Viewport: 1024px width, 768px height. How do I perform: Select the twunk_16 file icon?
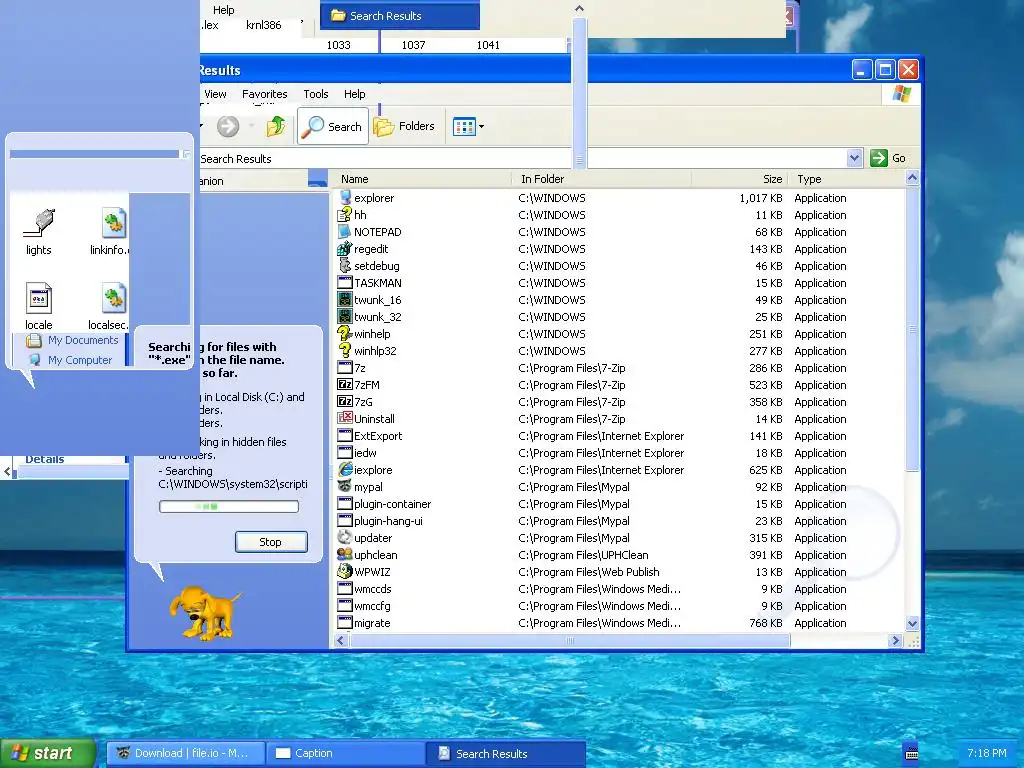pos(345,299)
